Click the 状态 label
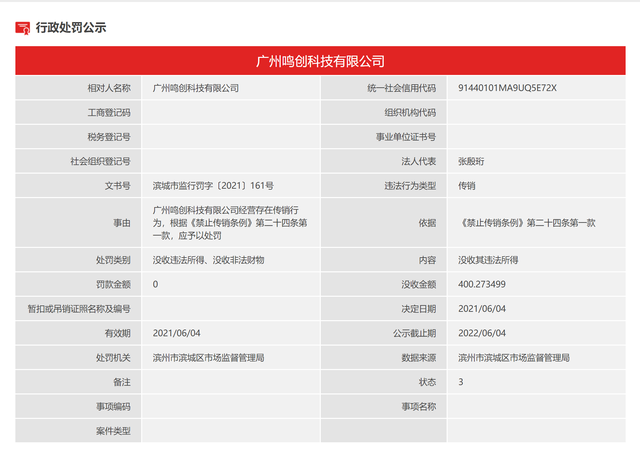Image resolution: width=640 pixels, height=456 pixels. click(427, 383)
